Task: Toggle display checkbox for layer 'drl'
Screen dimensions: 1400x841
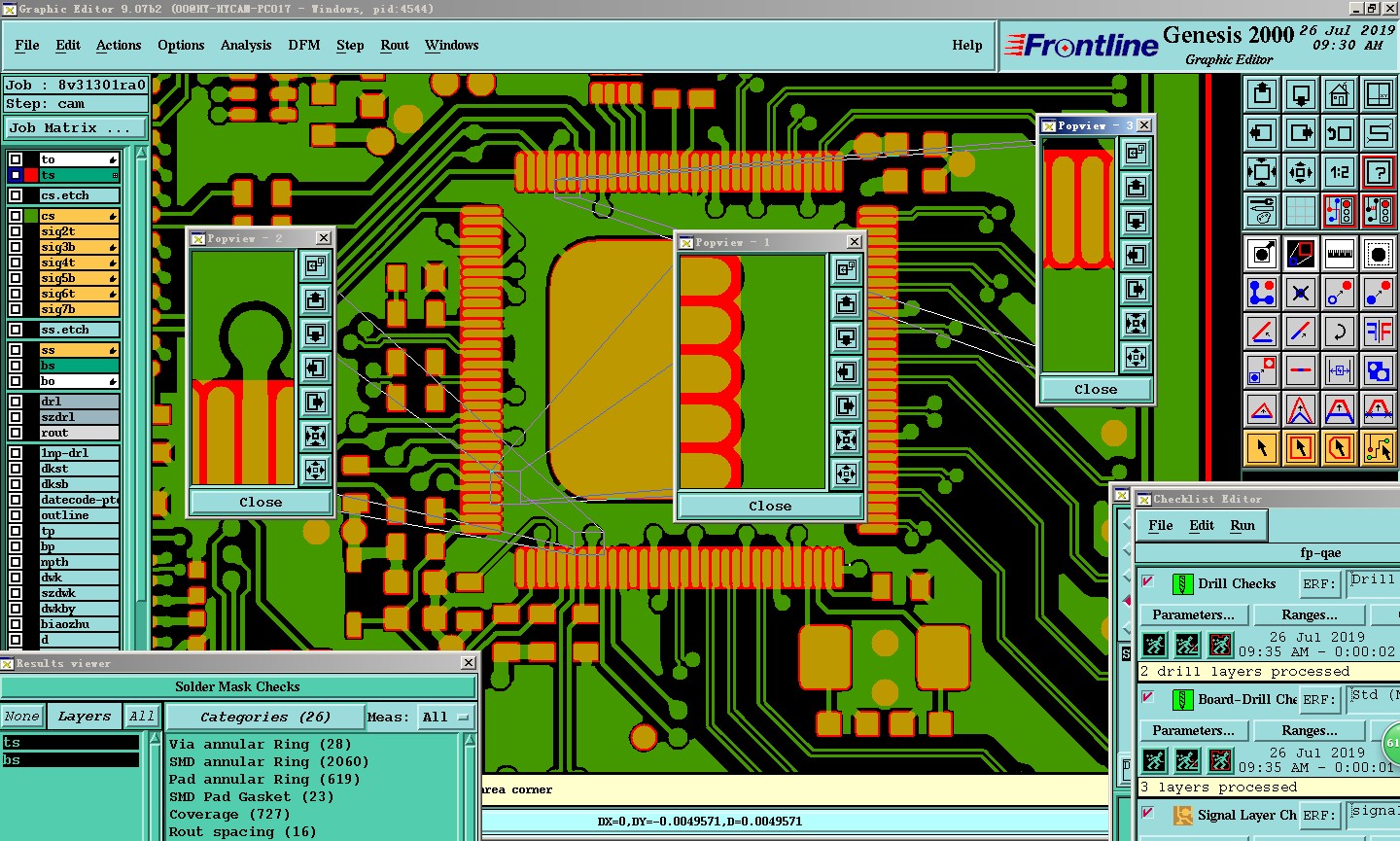Action: tap(16, 402)
